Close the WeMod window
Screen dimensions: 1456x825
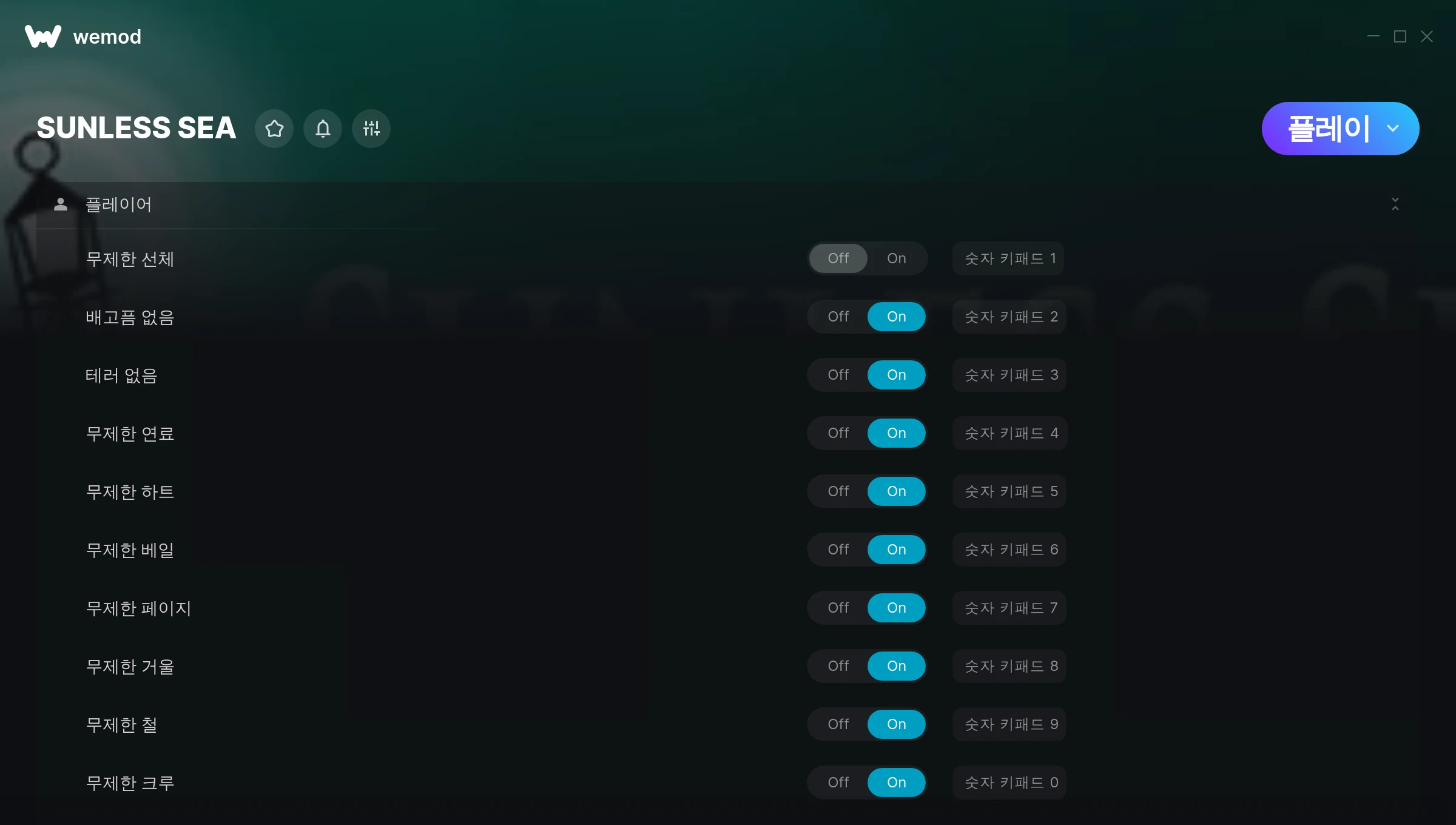point(1427,36)
